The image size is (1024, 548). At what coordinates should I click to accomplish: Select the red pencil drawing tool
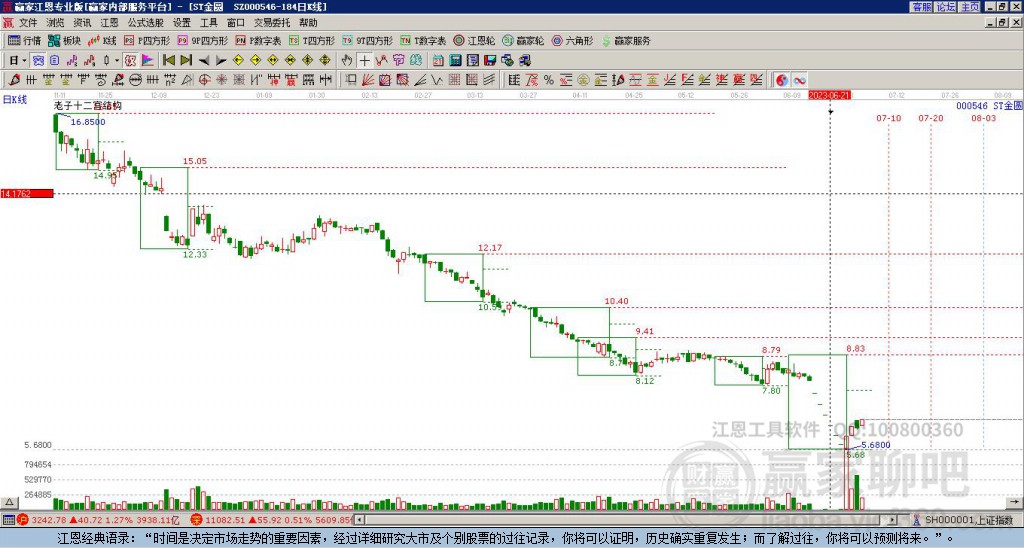pyautogui.click(x=14, y=80)
